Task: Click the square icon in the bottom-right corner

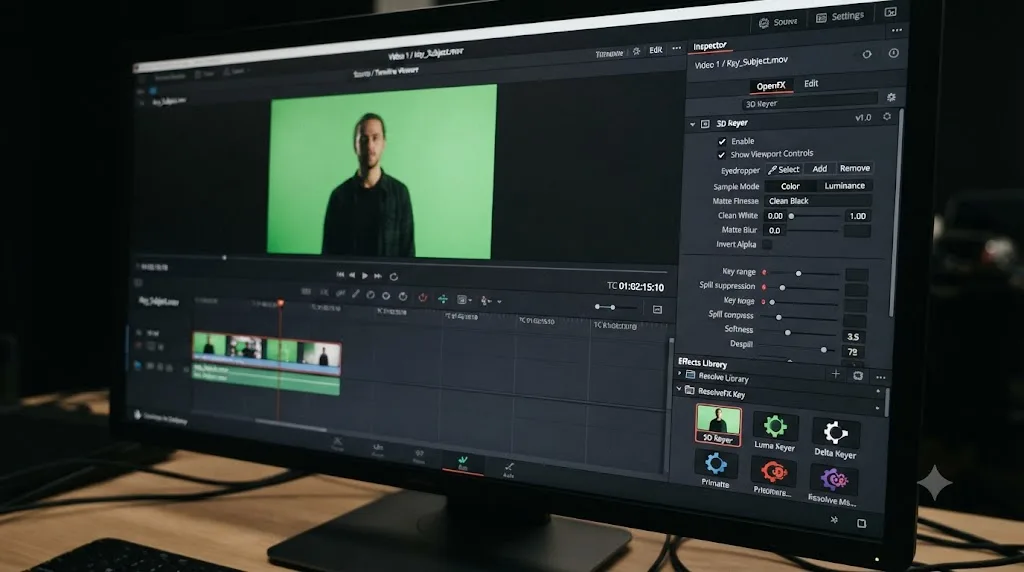Action: click(x=861, y=523)
